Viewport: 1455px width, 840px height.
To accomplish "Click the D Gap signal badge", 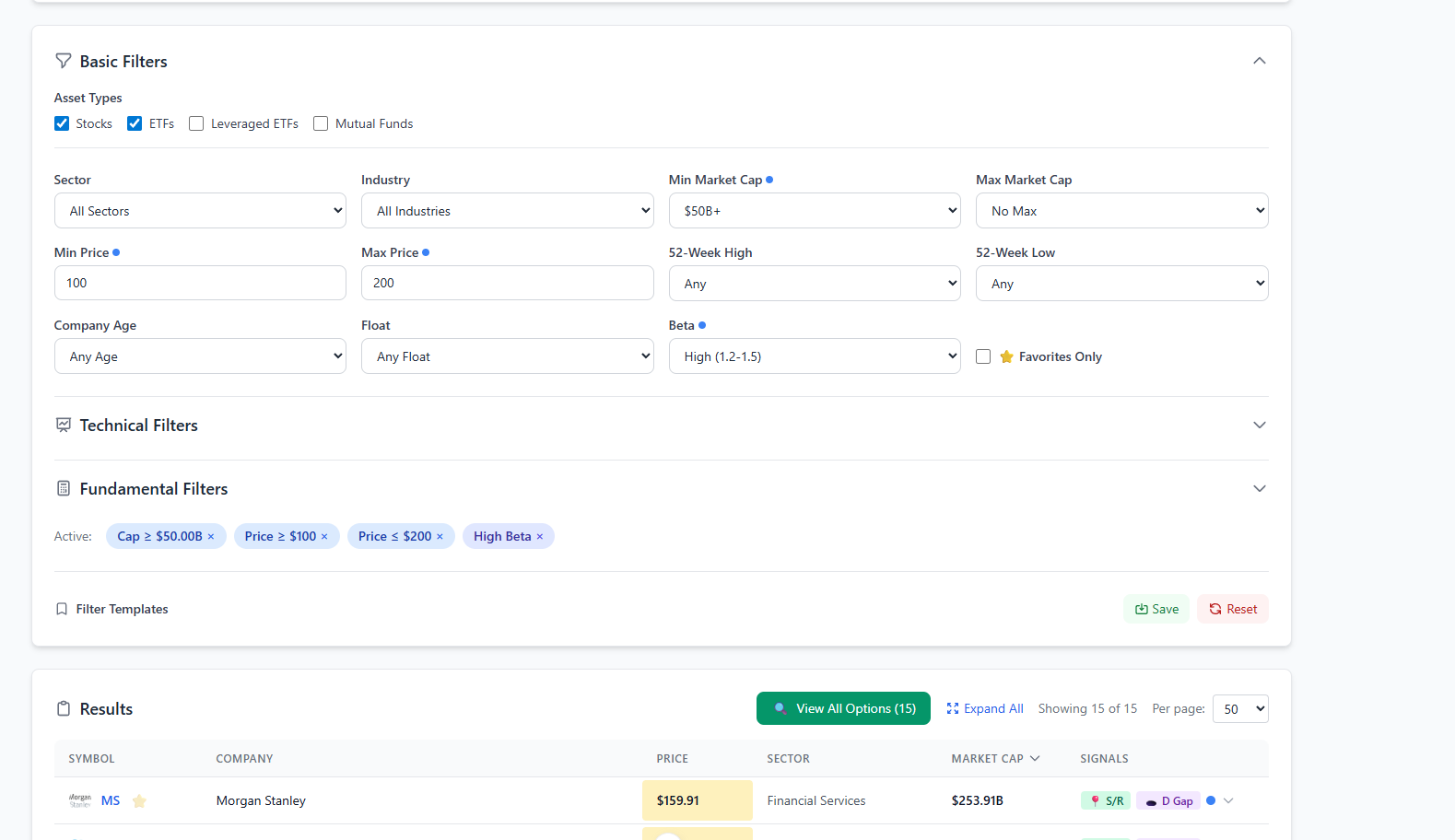I will (x=1168, y=801).
